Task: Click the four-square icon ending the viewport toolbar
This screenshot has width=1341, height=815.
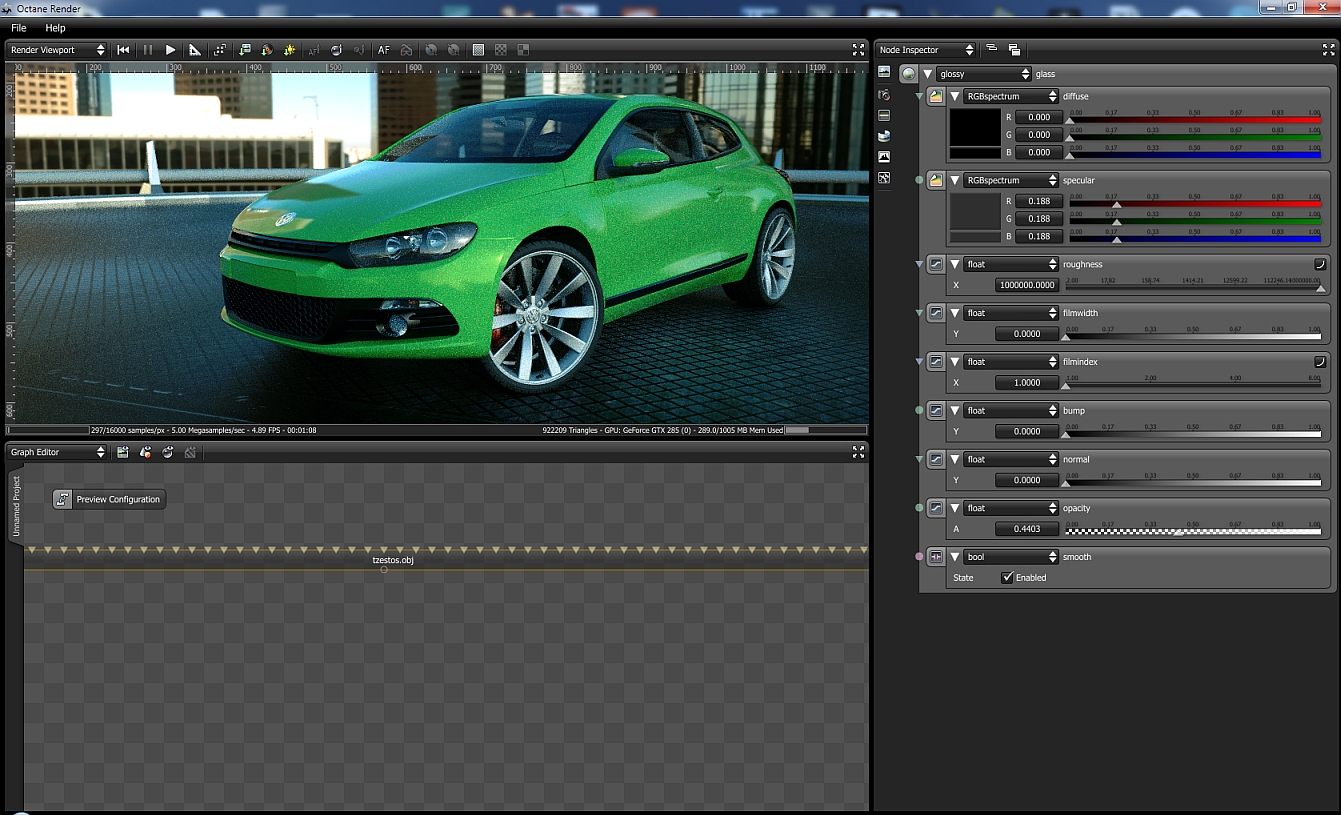Action: coord(523,50)
